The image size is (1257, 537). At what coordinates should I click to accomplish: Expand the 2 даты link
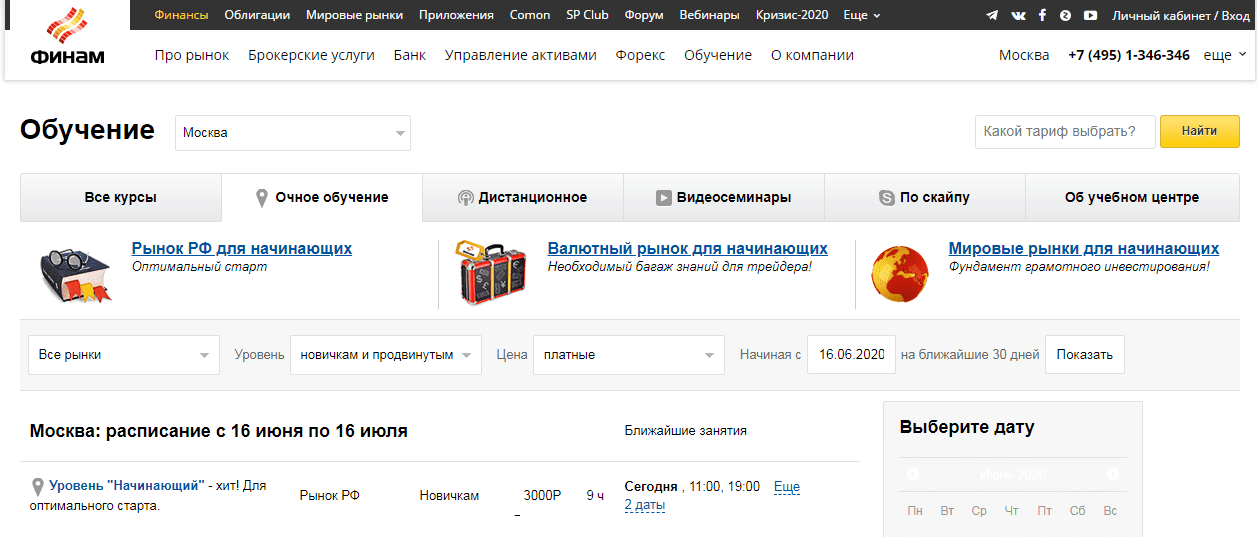[x=645, y=505]
